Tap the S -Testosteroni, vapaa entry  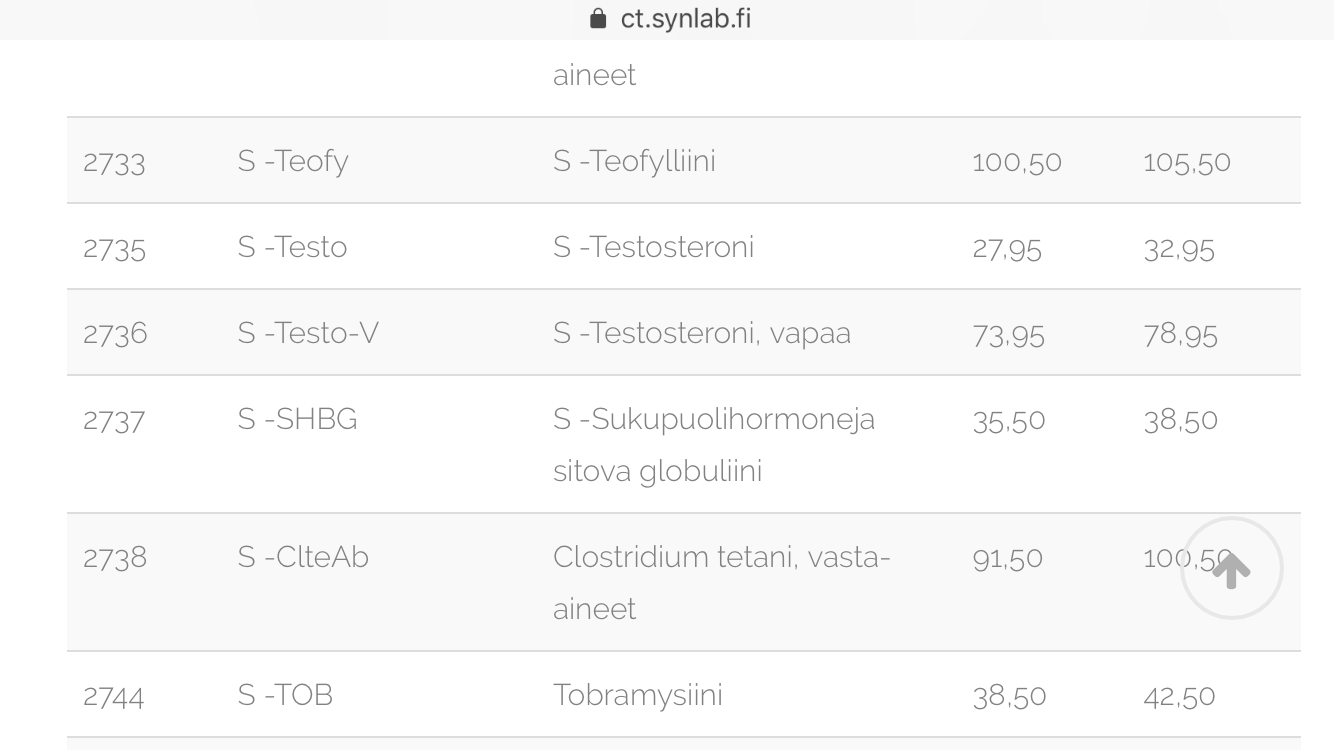pos(702,333)
